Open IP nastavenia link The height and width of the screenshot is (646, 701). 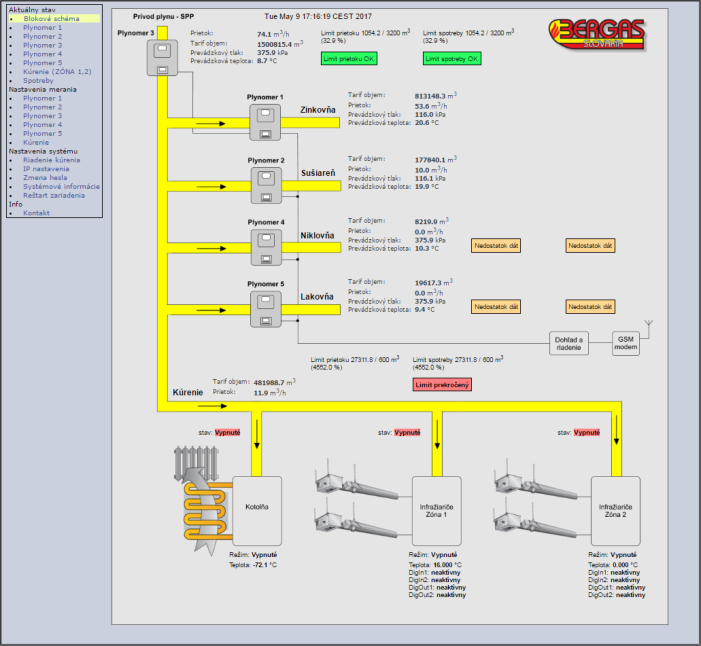click(46, 169)
